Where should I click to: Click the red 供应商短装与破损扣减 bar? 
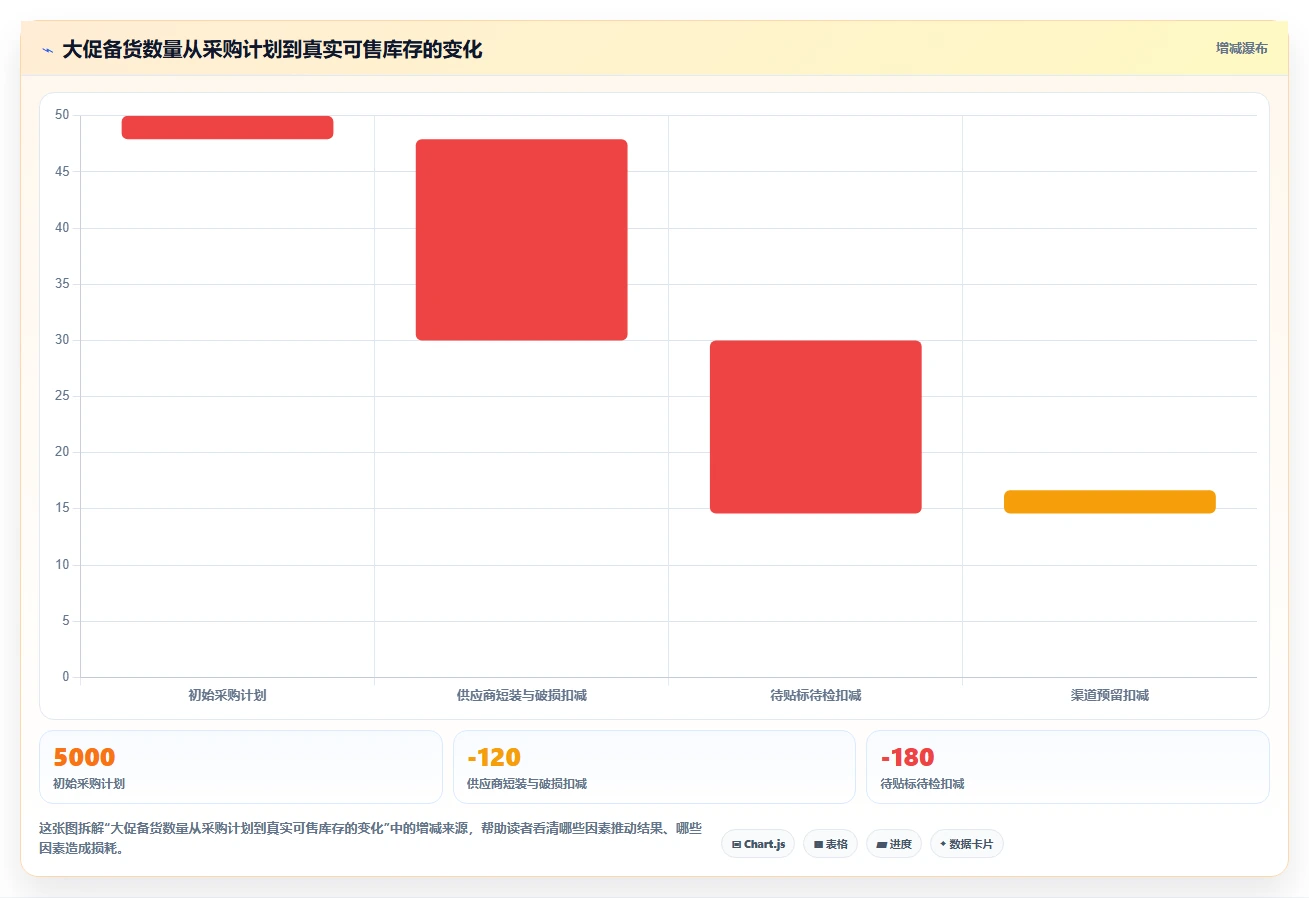click(x=521, y=240)
